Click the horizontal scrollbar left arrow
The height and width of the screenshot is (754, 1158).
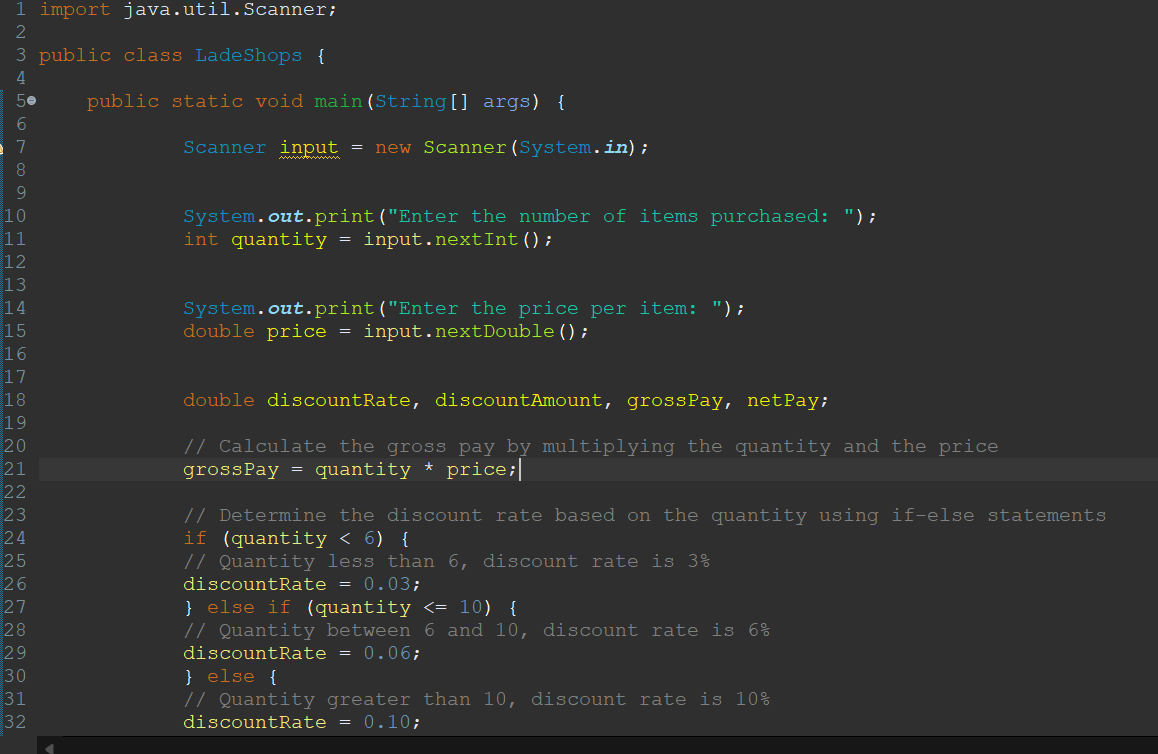click(47, 746)
